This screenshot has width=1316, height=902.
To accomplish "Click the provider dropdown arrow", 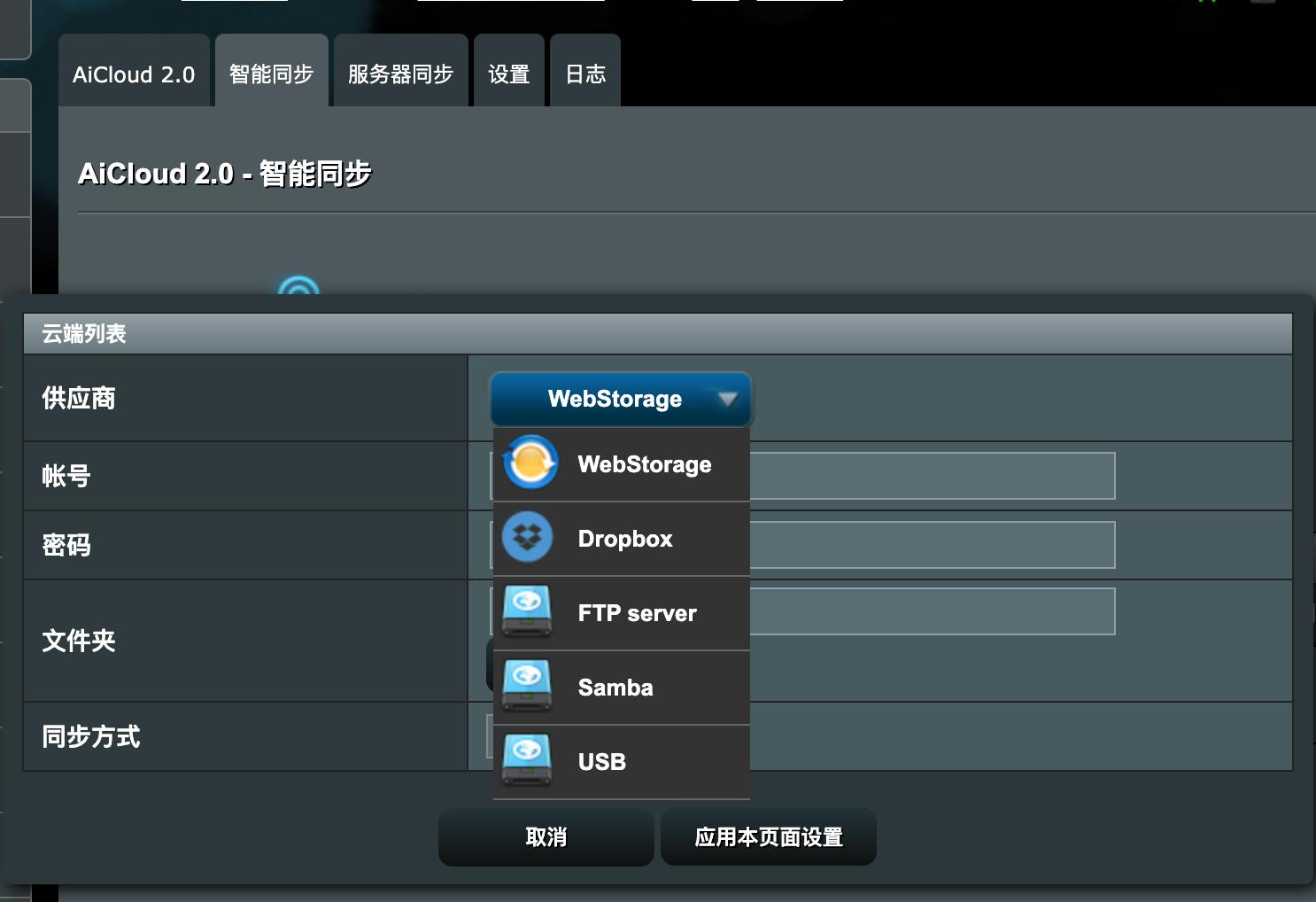I will (728, 400).
